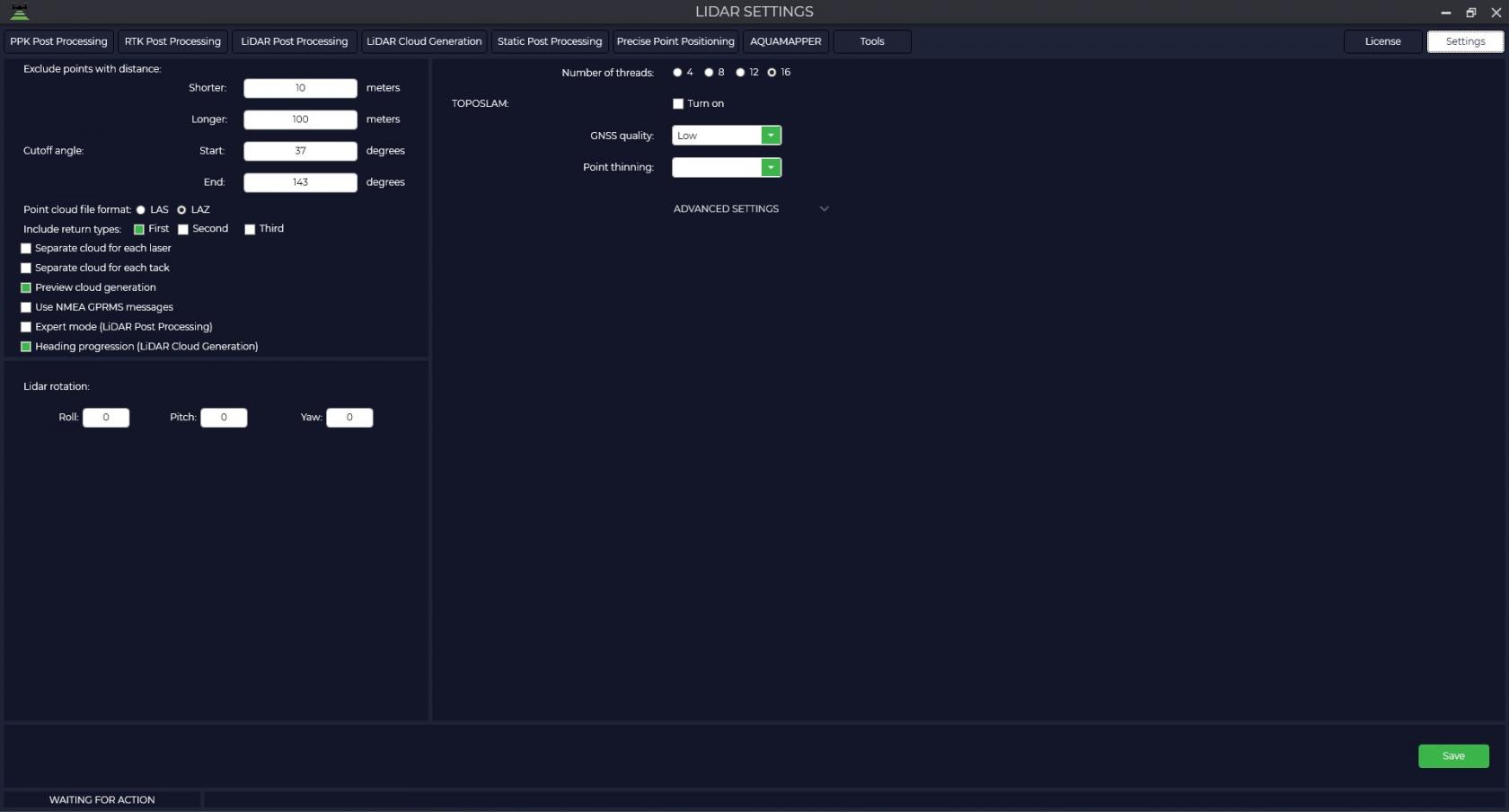Click WAITING FOR ACTION status text
Screen dimensions: 1509x812
(x=101, y=799)
